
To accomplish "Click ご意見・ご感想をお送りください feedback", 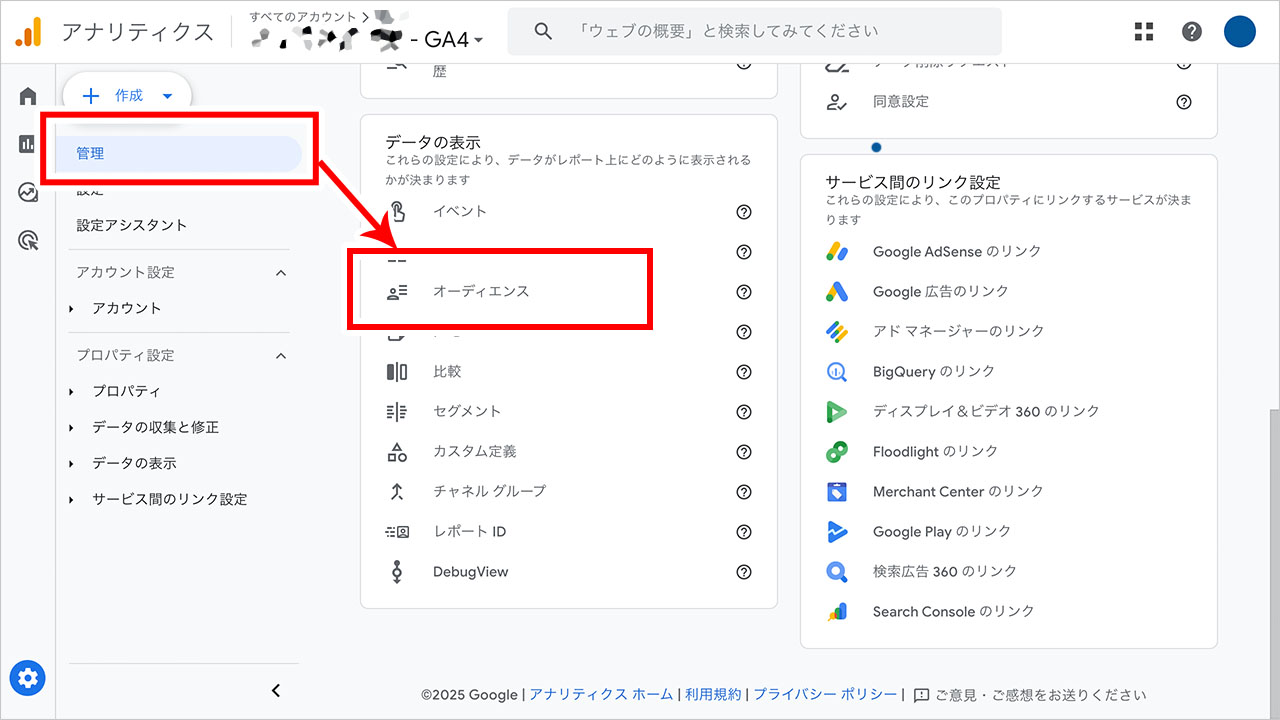I will pyautogui.click(x=1030, y=695).
